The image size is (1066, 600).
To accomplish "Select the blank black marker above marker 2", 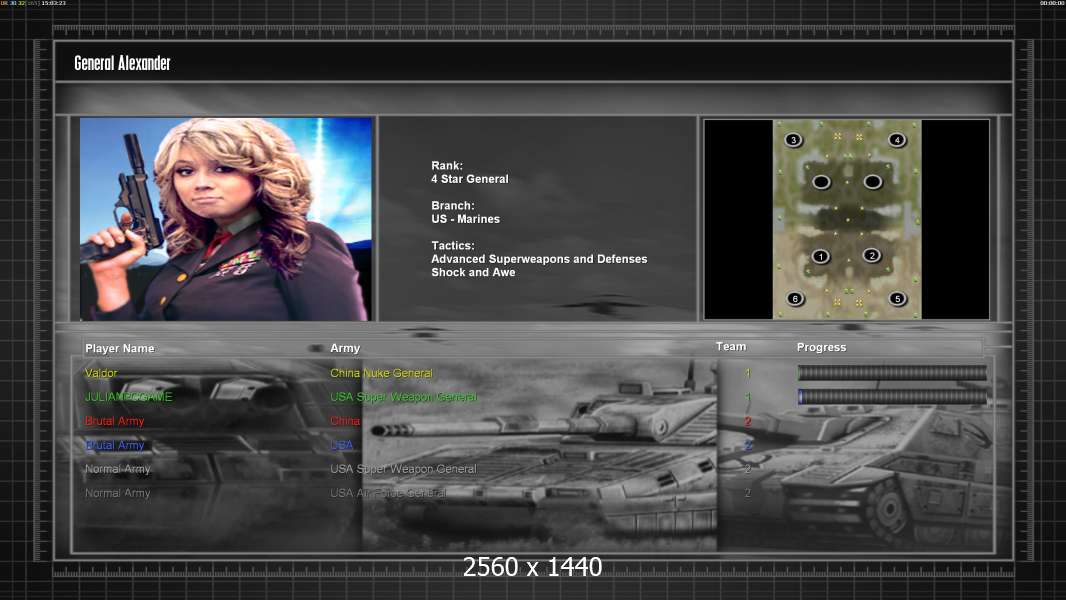I will [873, 181].
